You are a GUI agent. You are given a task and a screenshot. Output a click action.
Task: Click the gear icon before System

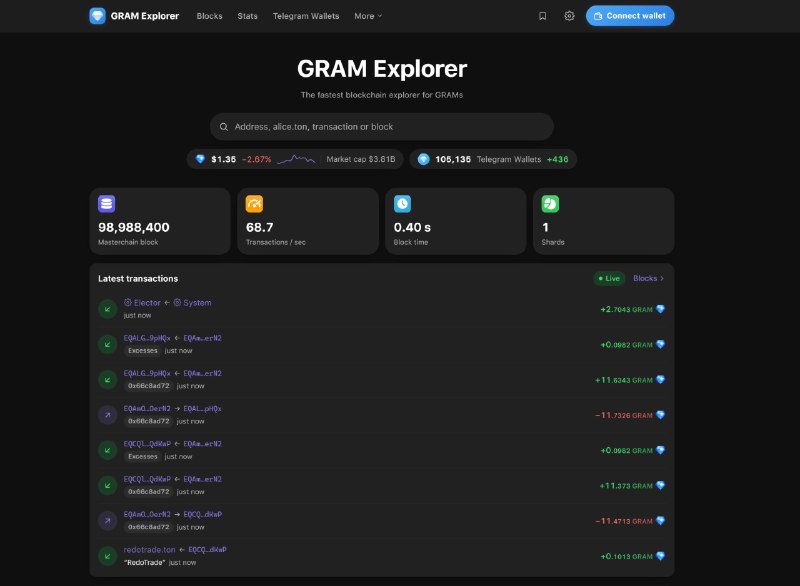click(177, 302)
